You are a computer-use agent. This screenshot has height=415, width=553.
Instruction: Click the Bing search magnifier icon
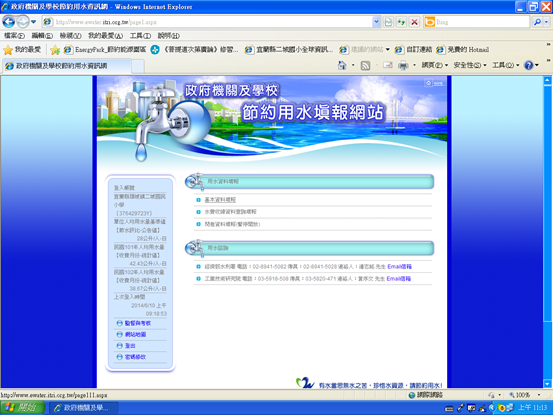537,22
